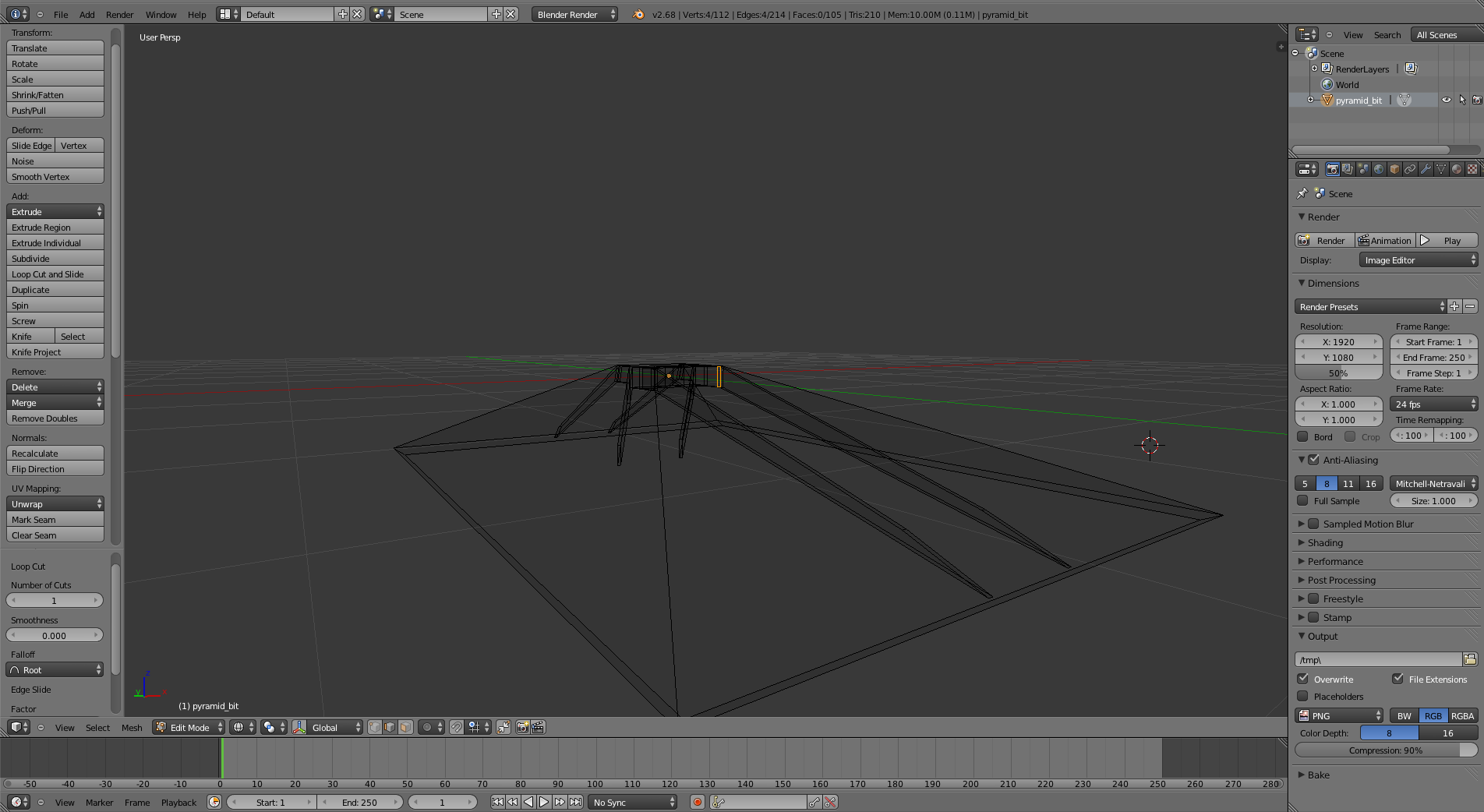Screen dimensions: 1484x812
Task: Open the Mesh menu in the 3D view header
Action: 132,727
